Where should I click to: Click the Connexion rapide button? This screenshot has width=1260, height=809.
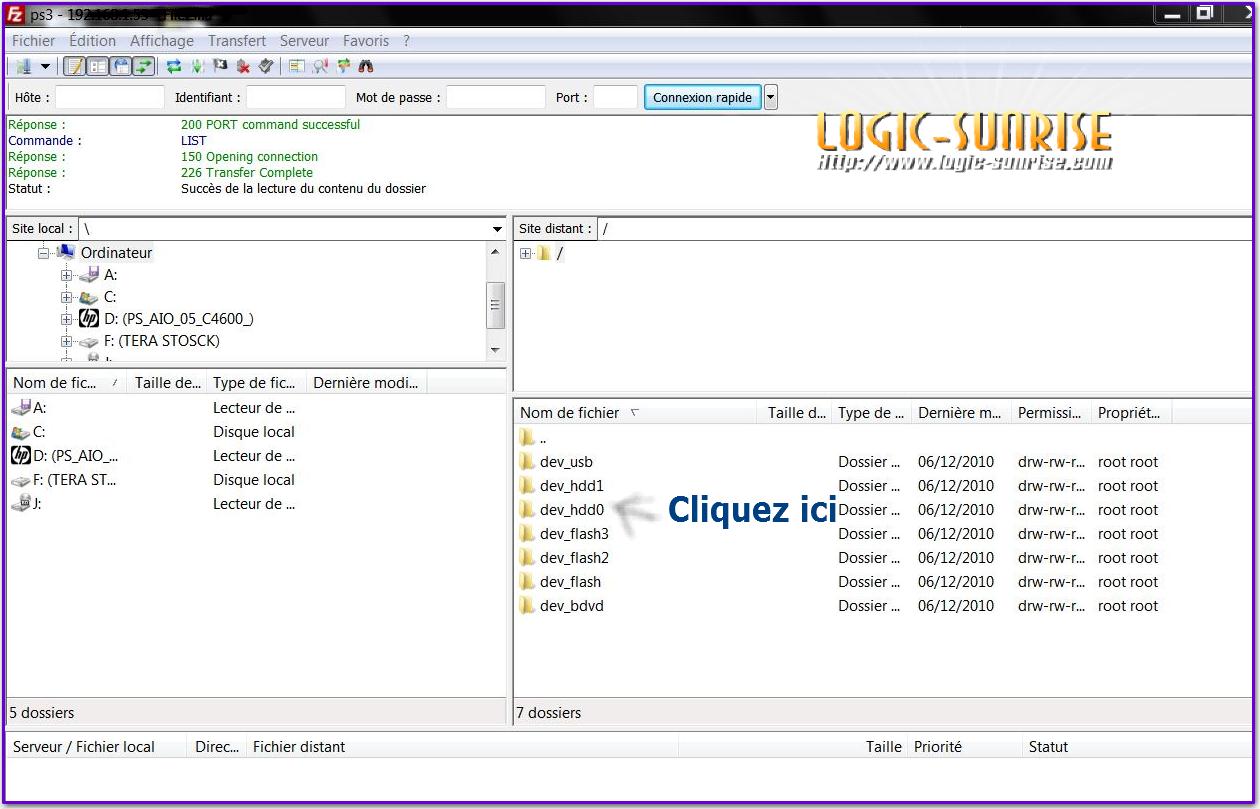point(703,97)
